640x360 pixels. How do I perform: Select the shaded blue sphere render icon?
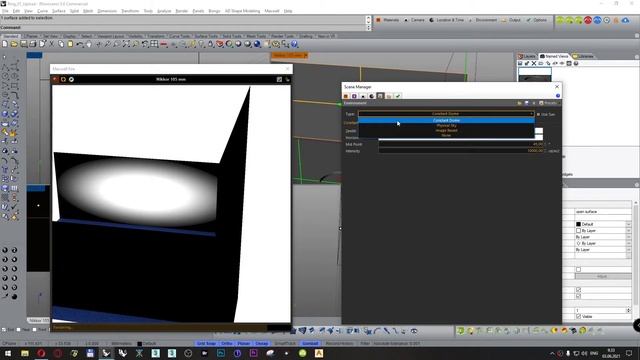click(x=257, y=44)
